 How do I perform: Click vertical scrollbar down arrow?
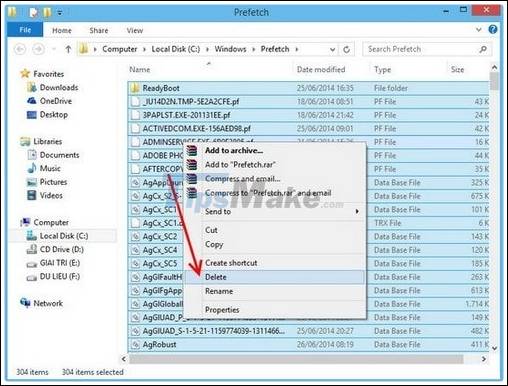(494, 348)
